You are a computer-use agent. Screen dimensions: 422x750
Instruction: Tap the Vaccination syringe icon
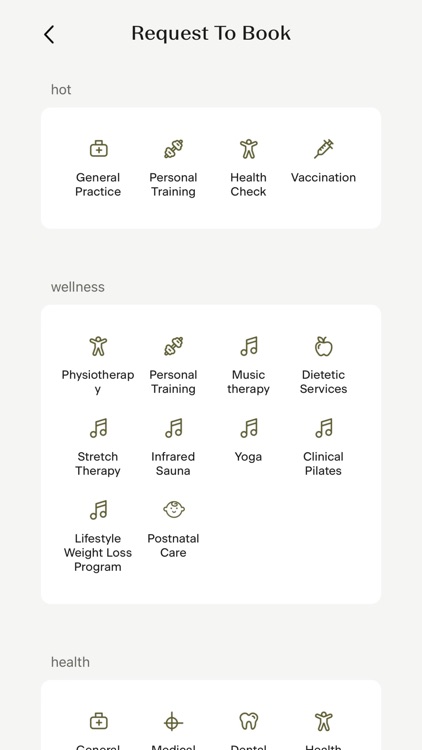tap(324, 149)
